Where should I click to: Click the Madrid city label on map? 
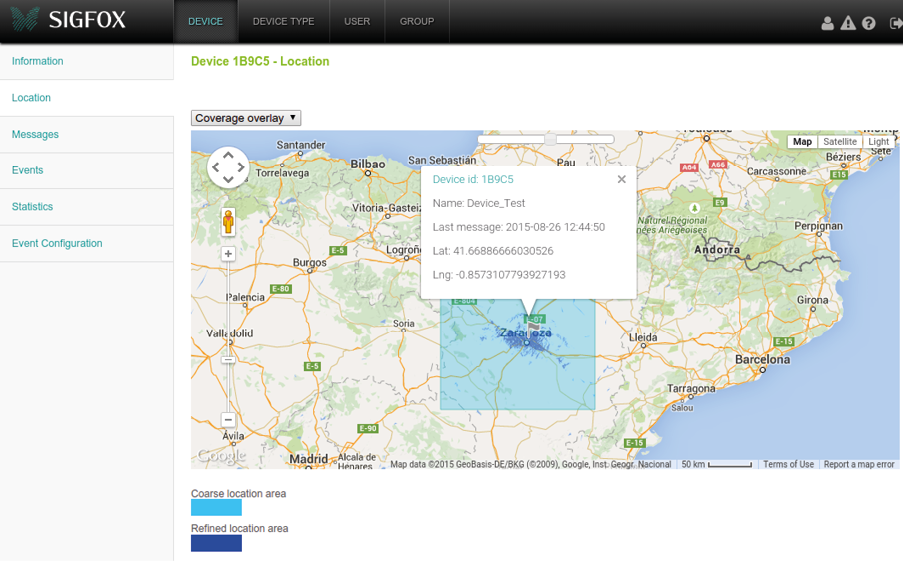(x=309, y=459)
